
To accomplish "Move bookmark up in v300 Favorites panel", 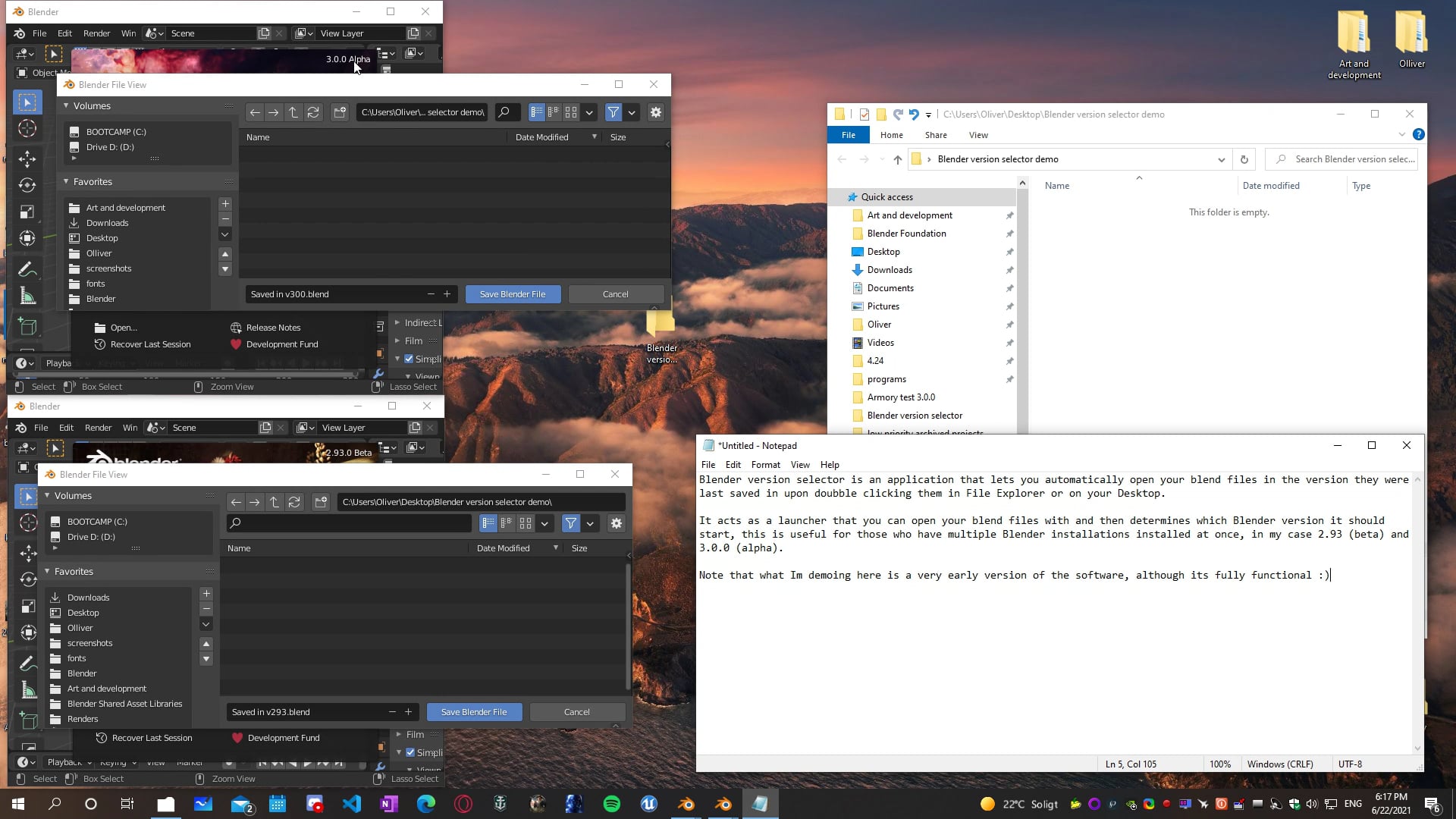I will click(x=225, y=254).
